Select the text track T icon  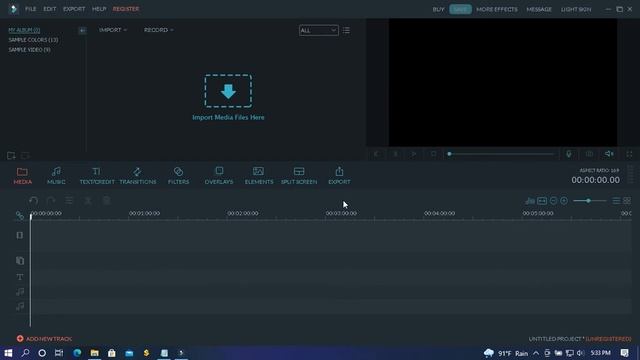click(20, 277)
